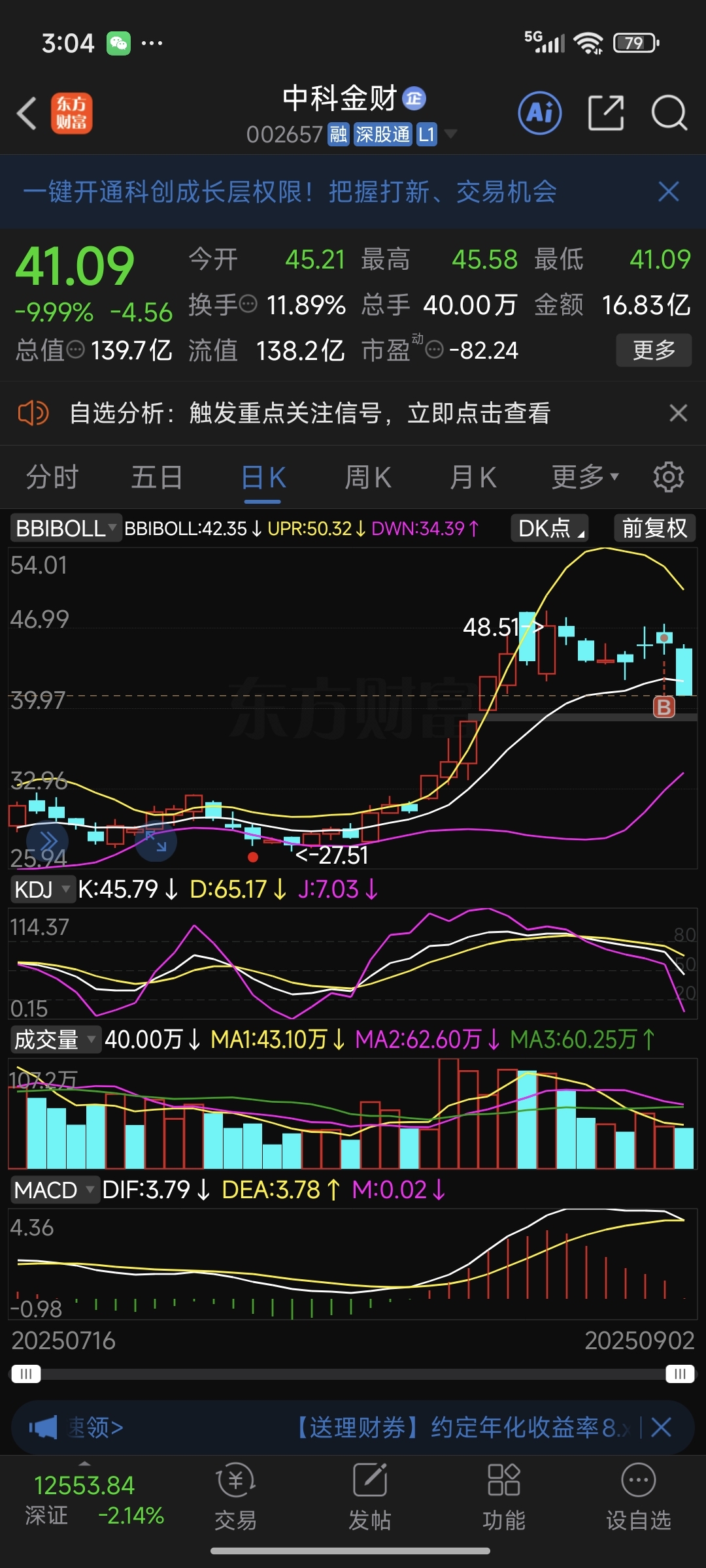The height and width of the screenshot is (1568, 706).
Task: Open the Ai assistant icon
Action: click(x=540, y=113)
